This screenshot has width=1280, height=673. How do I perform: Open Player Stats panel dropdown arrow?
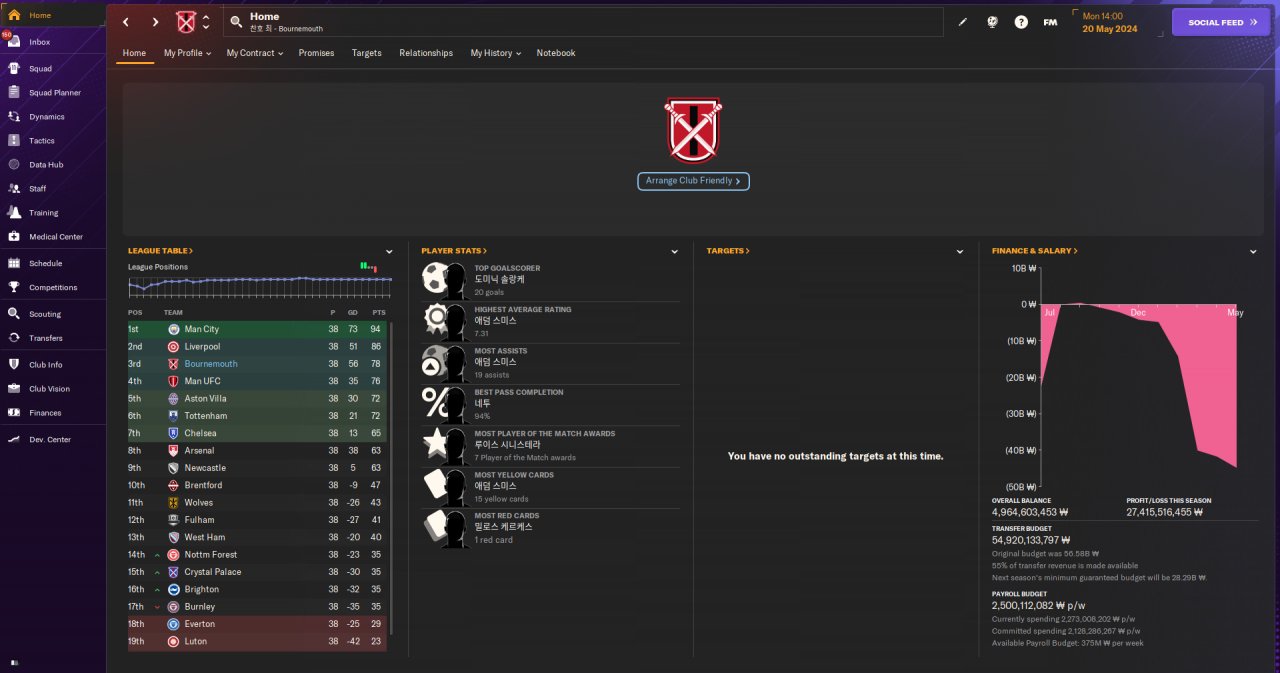click(x=675, y=252)
